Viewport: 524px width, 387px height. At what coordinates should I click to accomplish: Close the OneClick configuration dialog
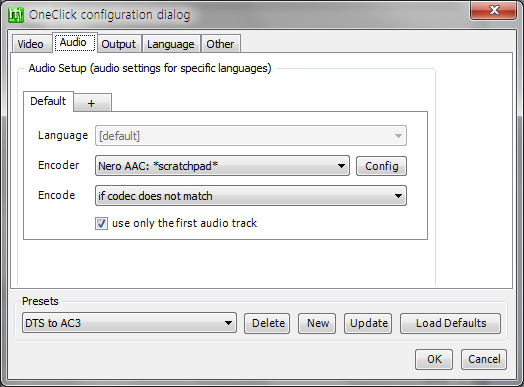pyautogui.click(x=494, y=11)
